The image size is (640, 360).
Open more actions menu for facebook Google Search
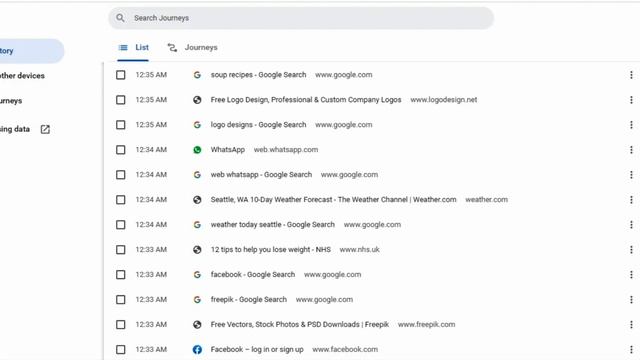pyautogui.click(x=631, y=275)
